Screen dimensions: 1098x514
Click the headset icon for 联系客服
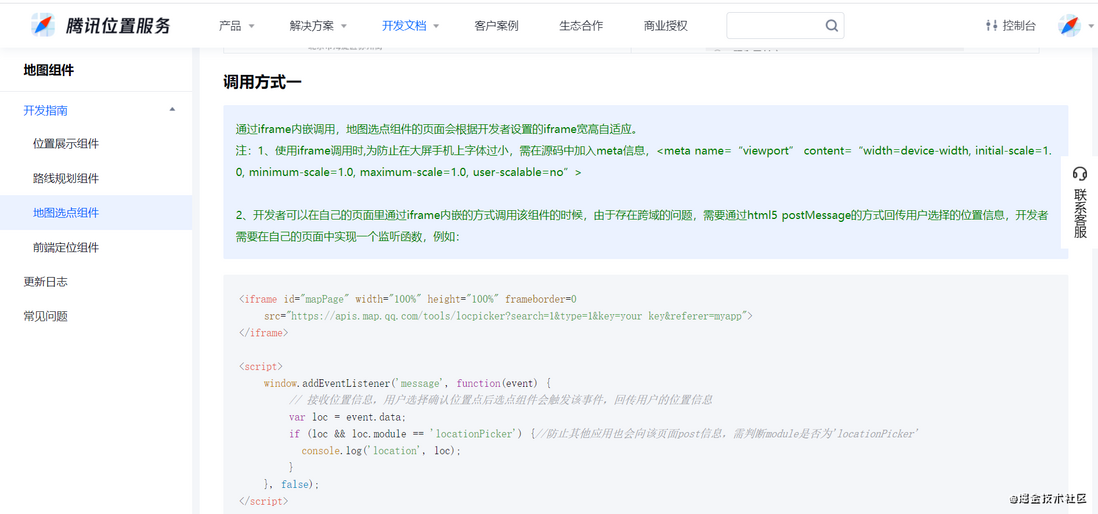(x=1080, y=174)
